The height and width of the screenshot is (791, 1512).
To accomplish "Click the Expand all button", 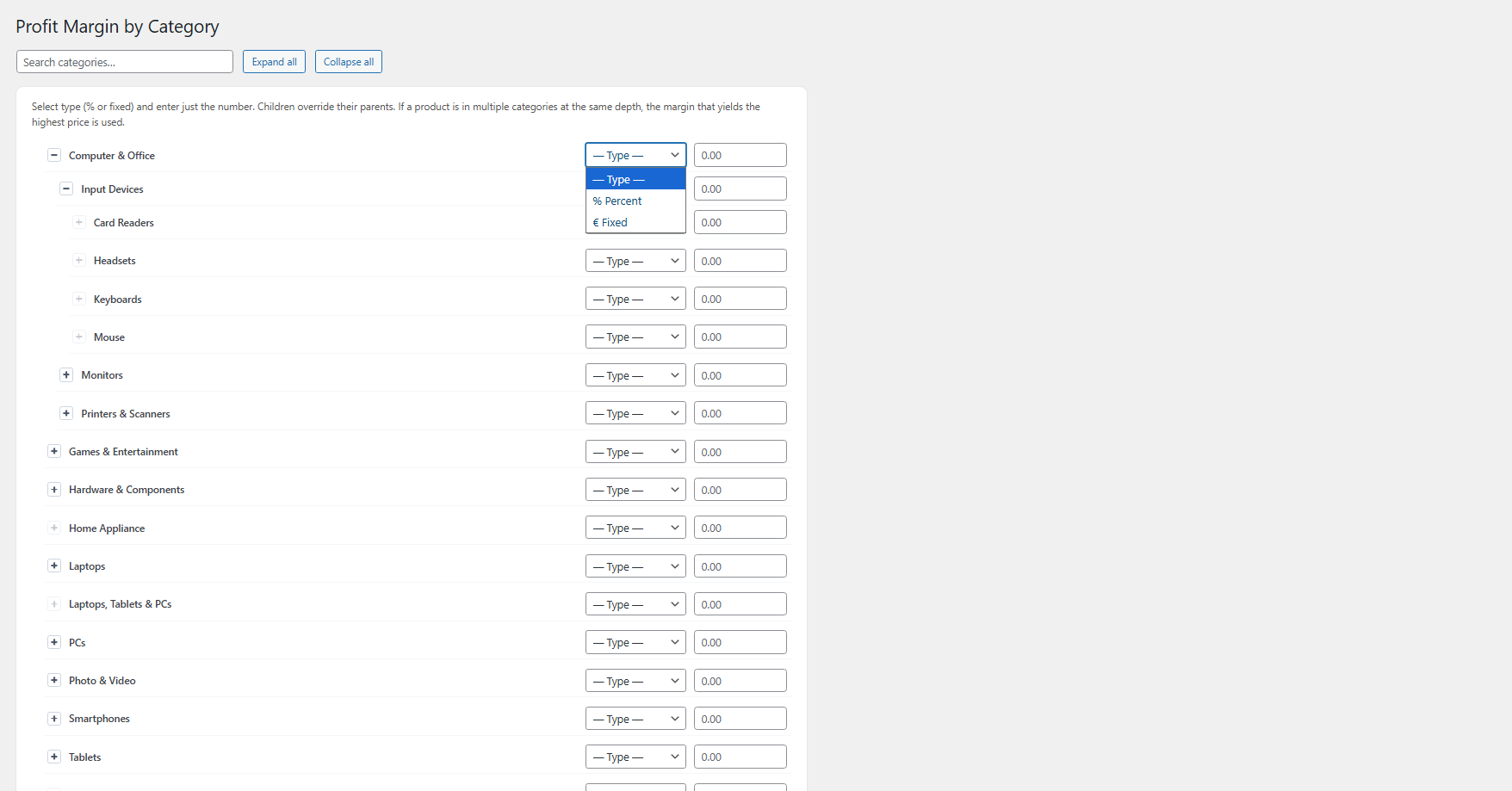I will click(274, 62).
